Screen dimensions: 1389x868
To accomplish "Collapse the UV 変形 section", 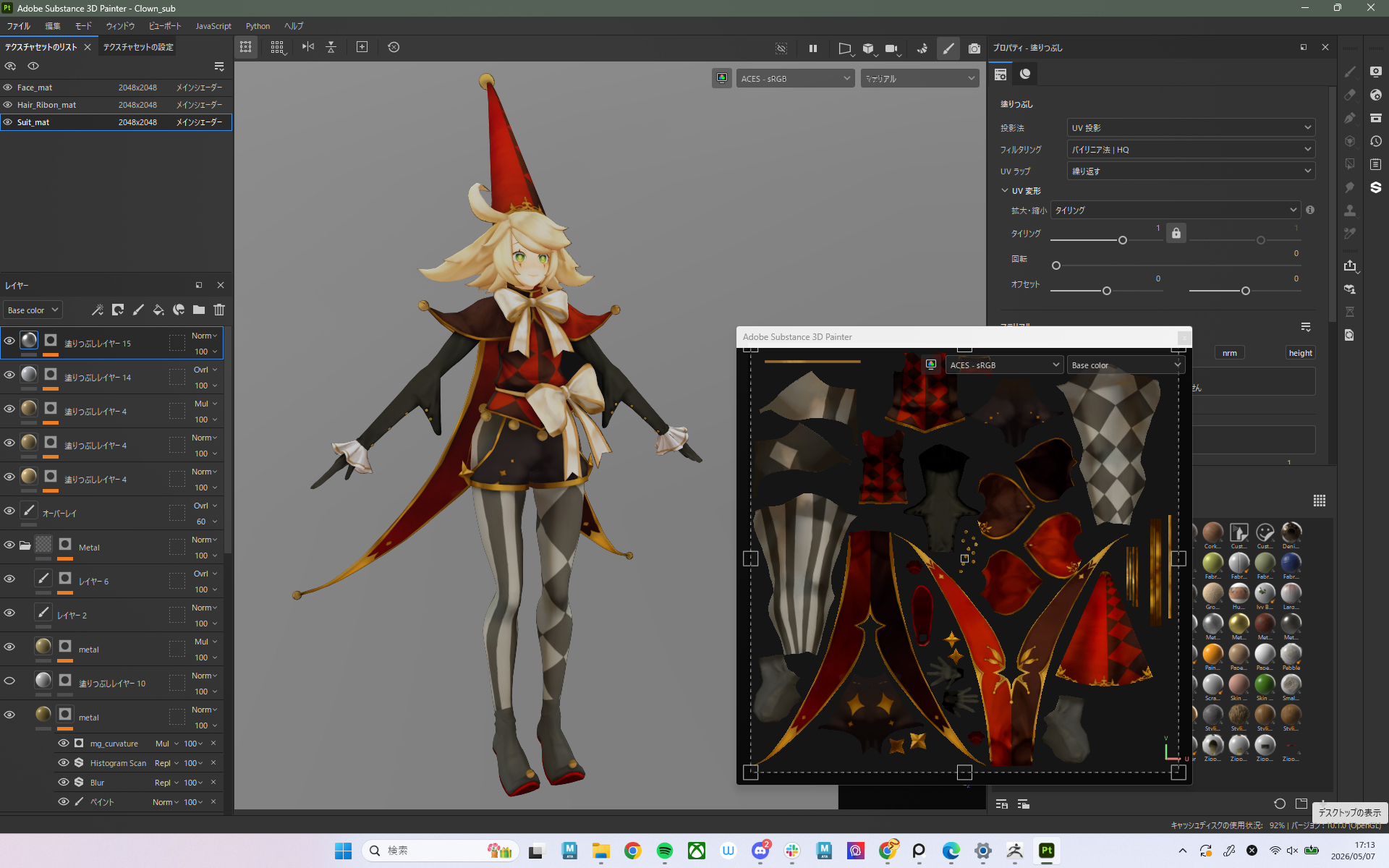I will pyautogui.click(x=1005, y=190).
